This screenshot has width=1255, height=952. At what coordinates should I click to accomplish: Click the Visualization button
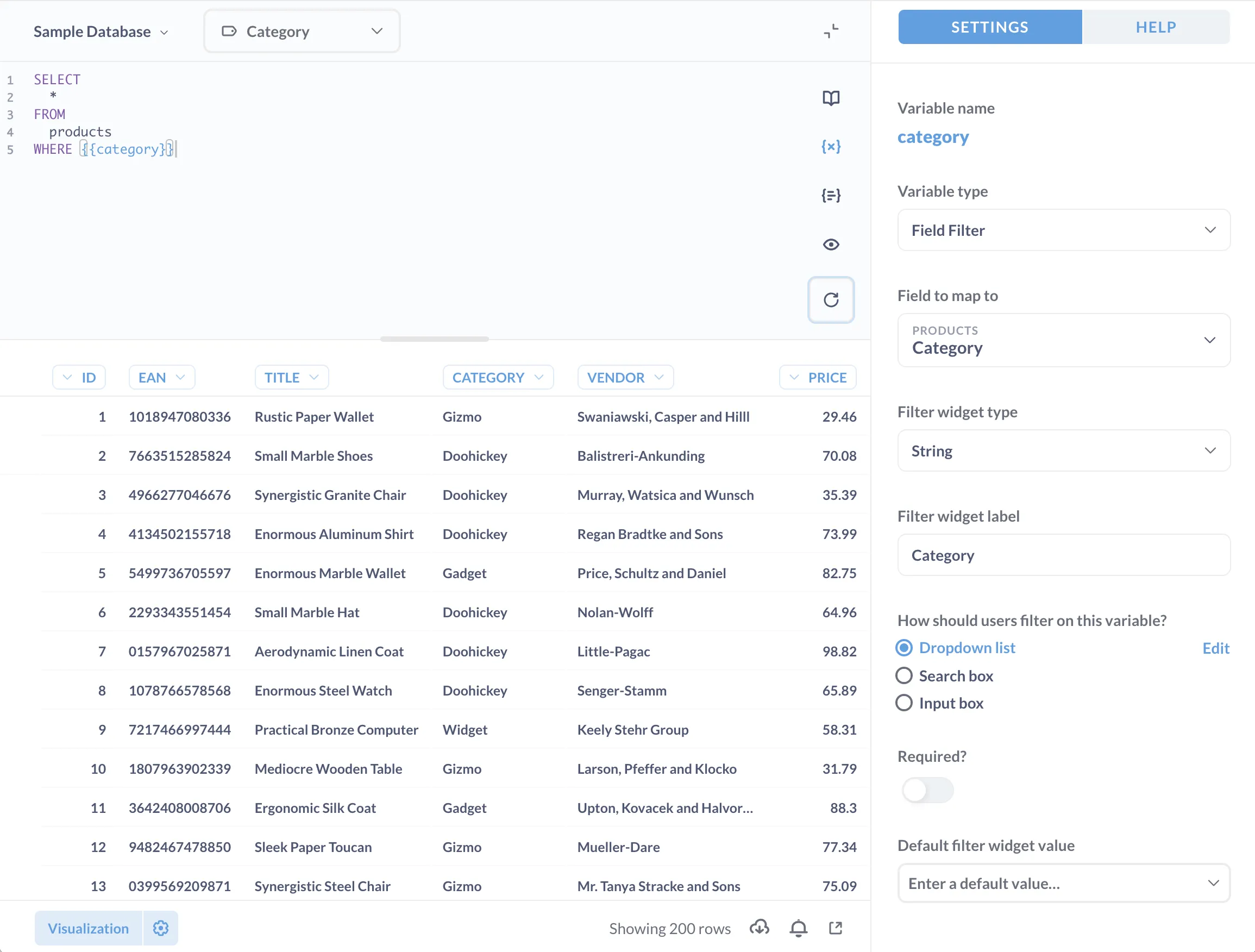click(x=88, y=928)
